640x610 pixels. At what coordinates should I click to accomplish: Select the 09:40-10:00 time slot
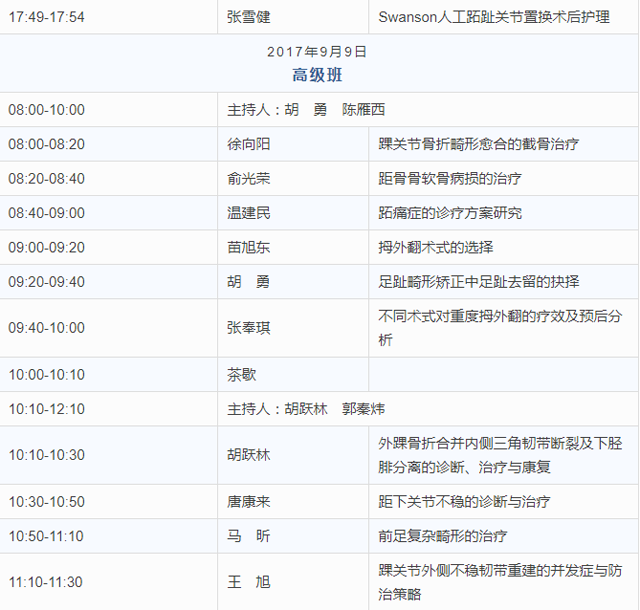[x=47, y=328]
